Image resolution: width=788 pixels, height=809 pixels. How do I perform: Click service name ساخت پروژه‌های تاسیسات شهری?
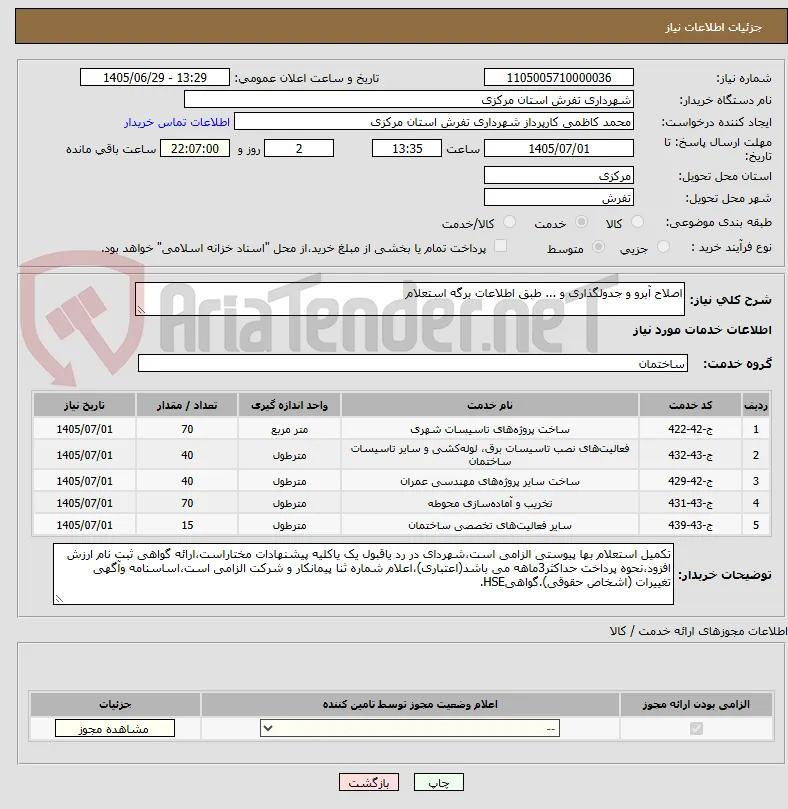pos(490,429)
